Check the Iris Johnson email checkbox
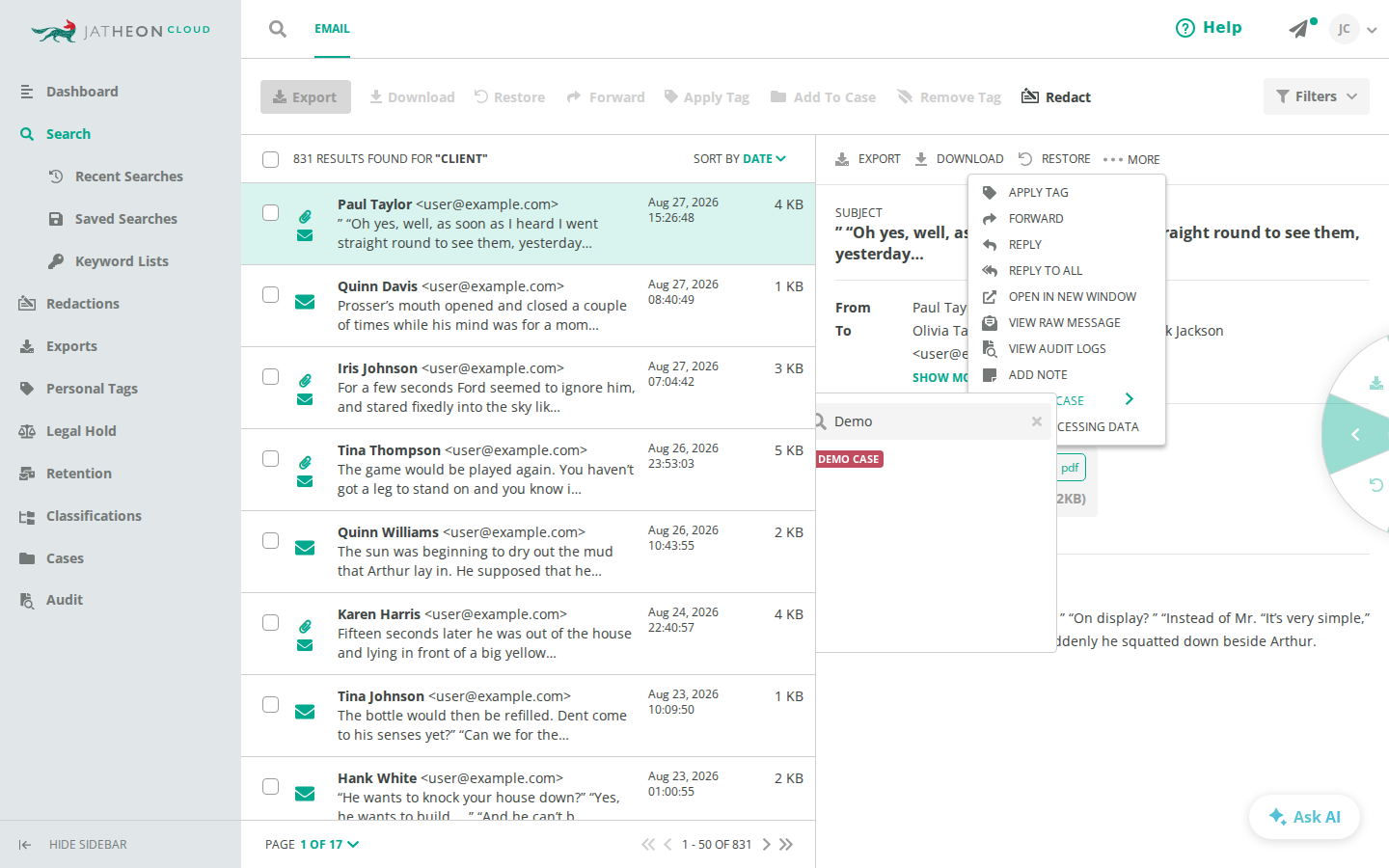Image resolution: width=1389 pixels, height=868 pixels. (271, 376)
